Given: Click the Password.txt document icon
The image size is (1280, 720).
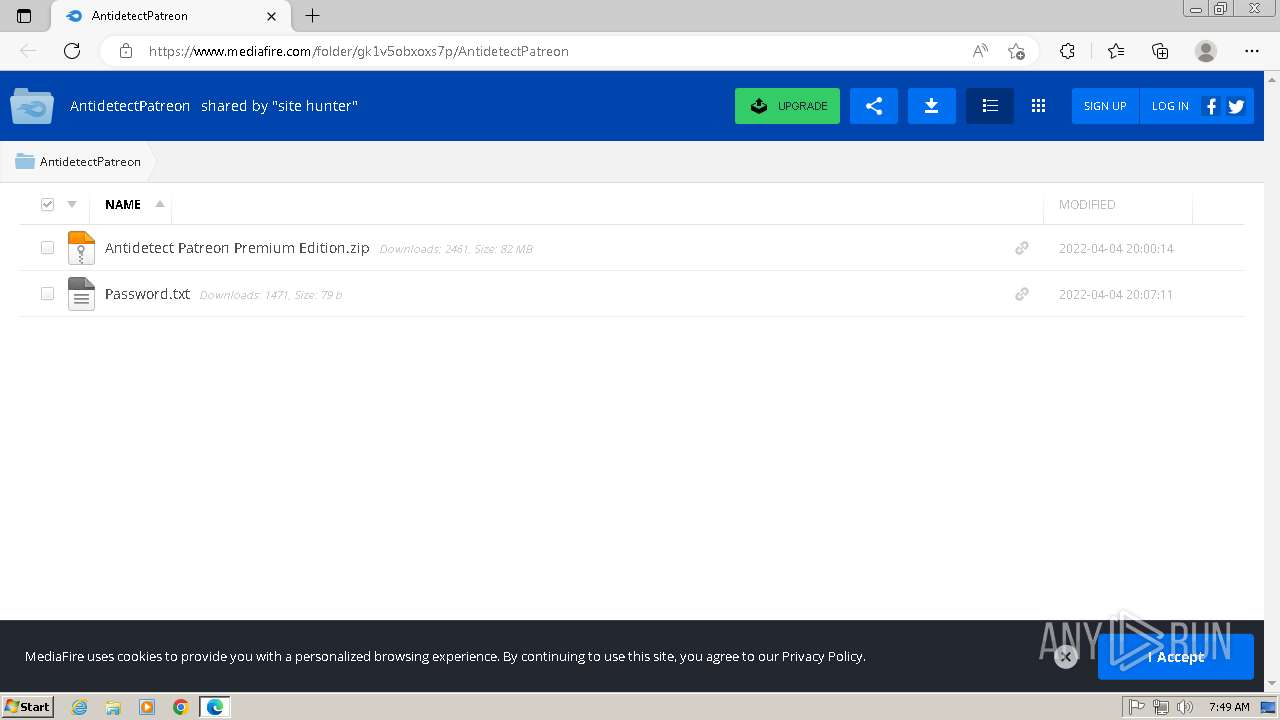Looking at the screenshot, I should coord(81,294).
